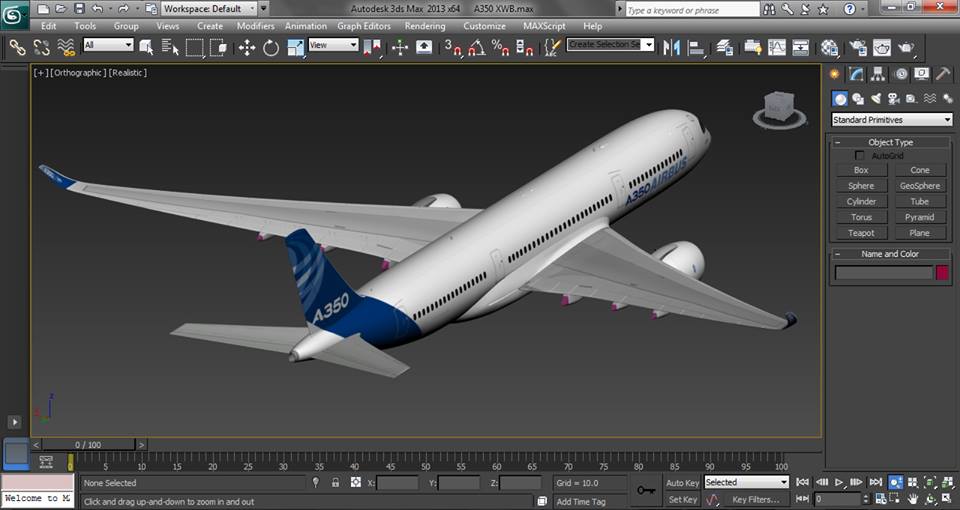Screen dimensions: 960x510
Task: Pick the Rectangular Selection Region tool
Action: point(194,47)
